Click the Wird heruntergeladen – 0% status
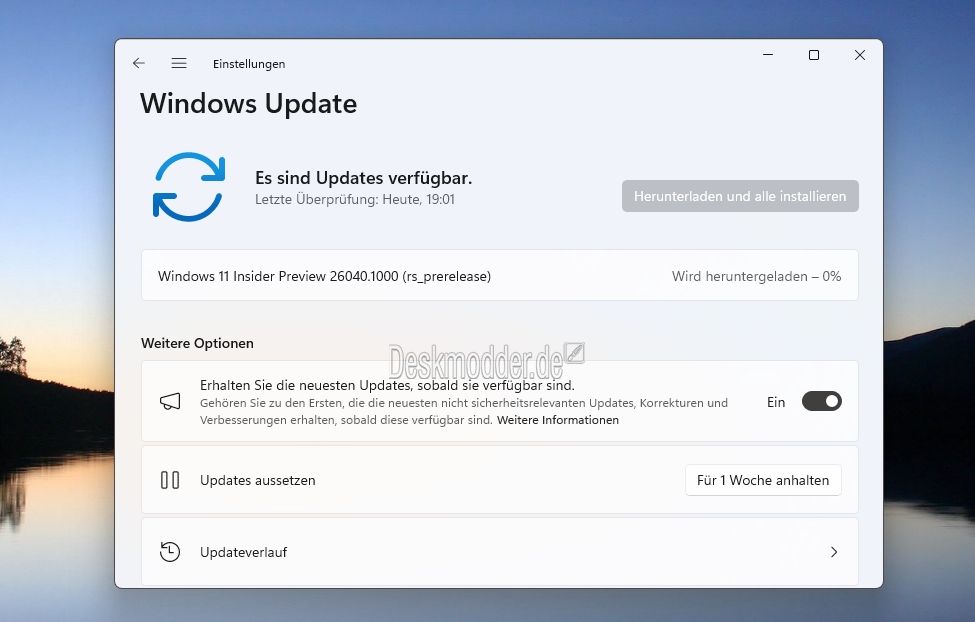The width and height of the screenshot is (975, 622). [x=756, y=276]
